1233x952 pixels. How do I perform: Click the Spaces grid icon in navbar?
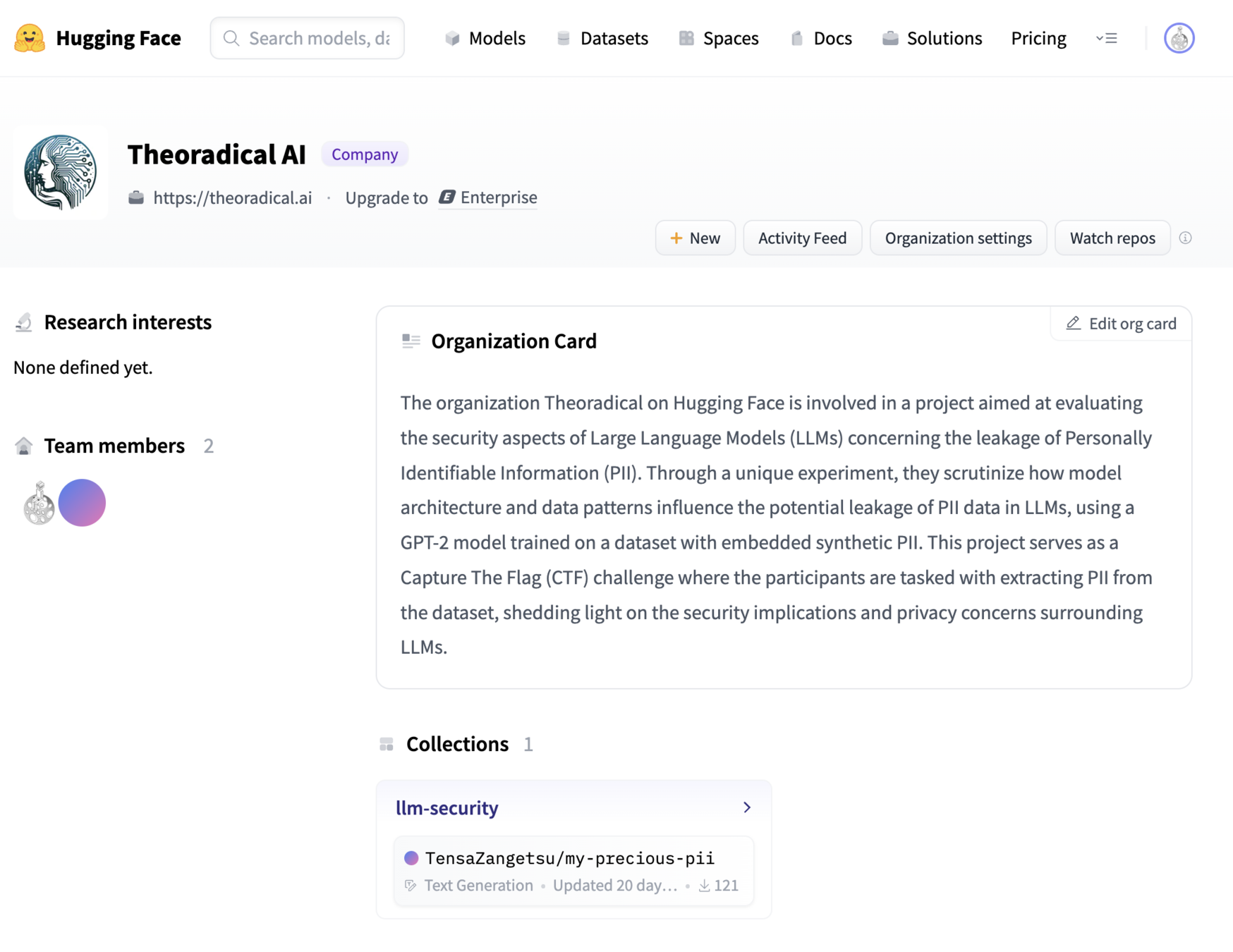pyautogui.click(x=686, y=38)
